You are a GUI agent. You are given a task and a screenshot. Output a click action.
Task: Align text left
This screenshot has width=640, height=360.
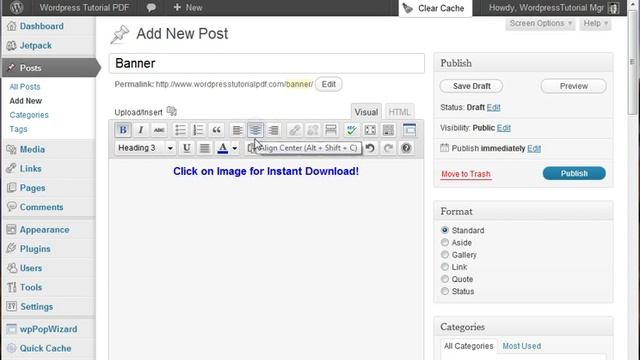click(237, 130)
